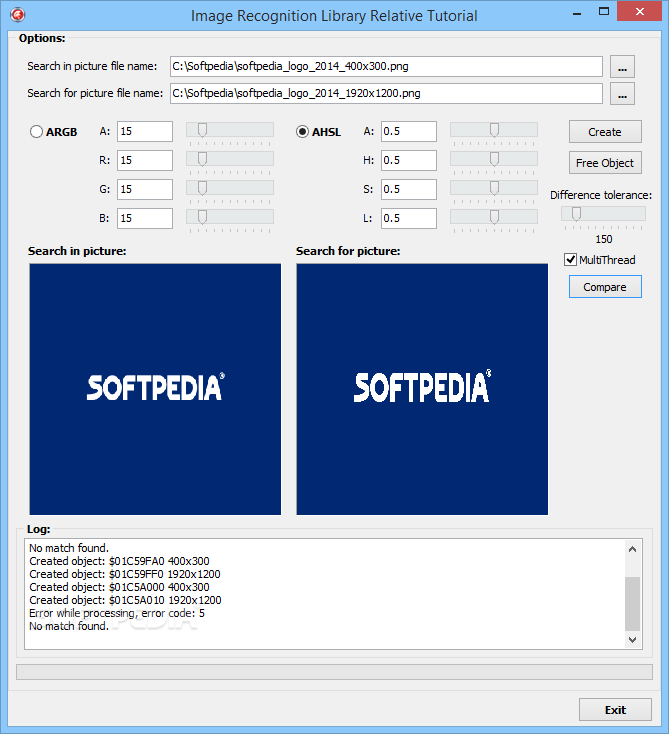Click the ARGB A value field
Image resolution: width=669 pixels, height=734 pixels.
[x=145, y=132]
